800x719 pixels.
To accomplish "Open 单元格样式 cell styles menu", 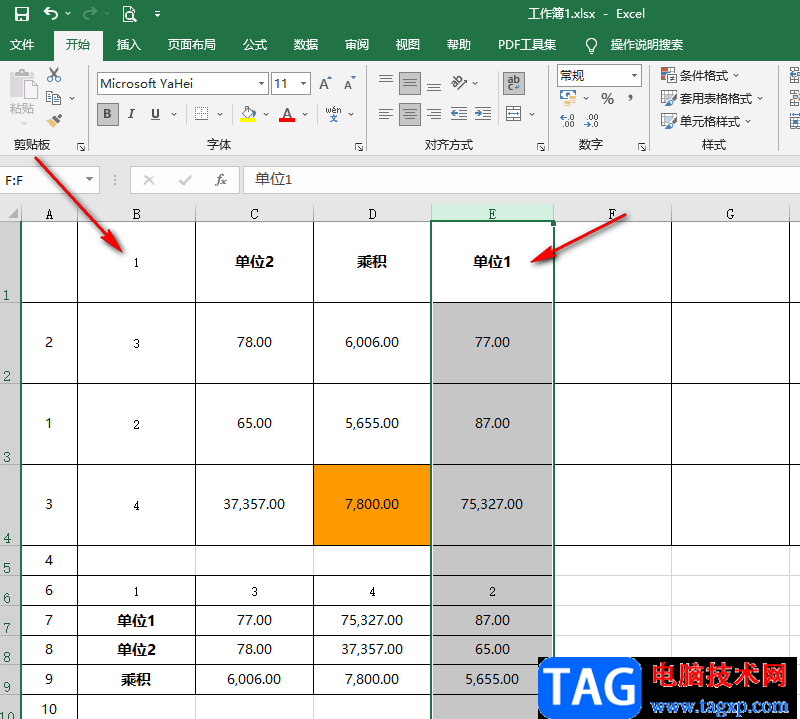I will [x=706, y=121].
